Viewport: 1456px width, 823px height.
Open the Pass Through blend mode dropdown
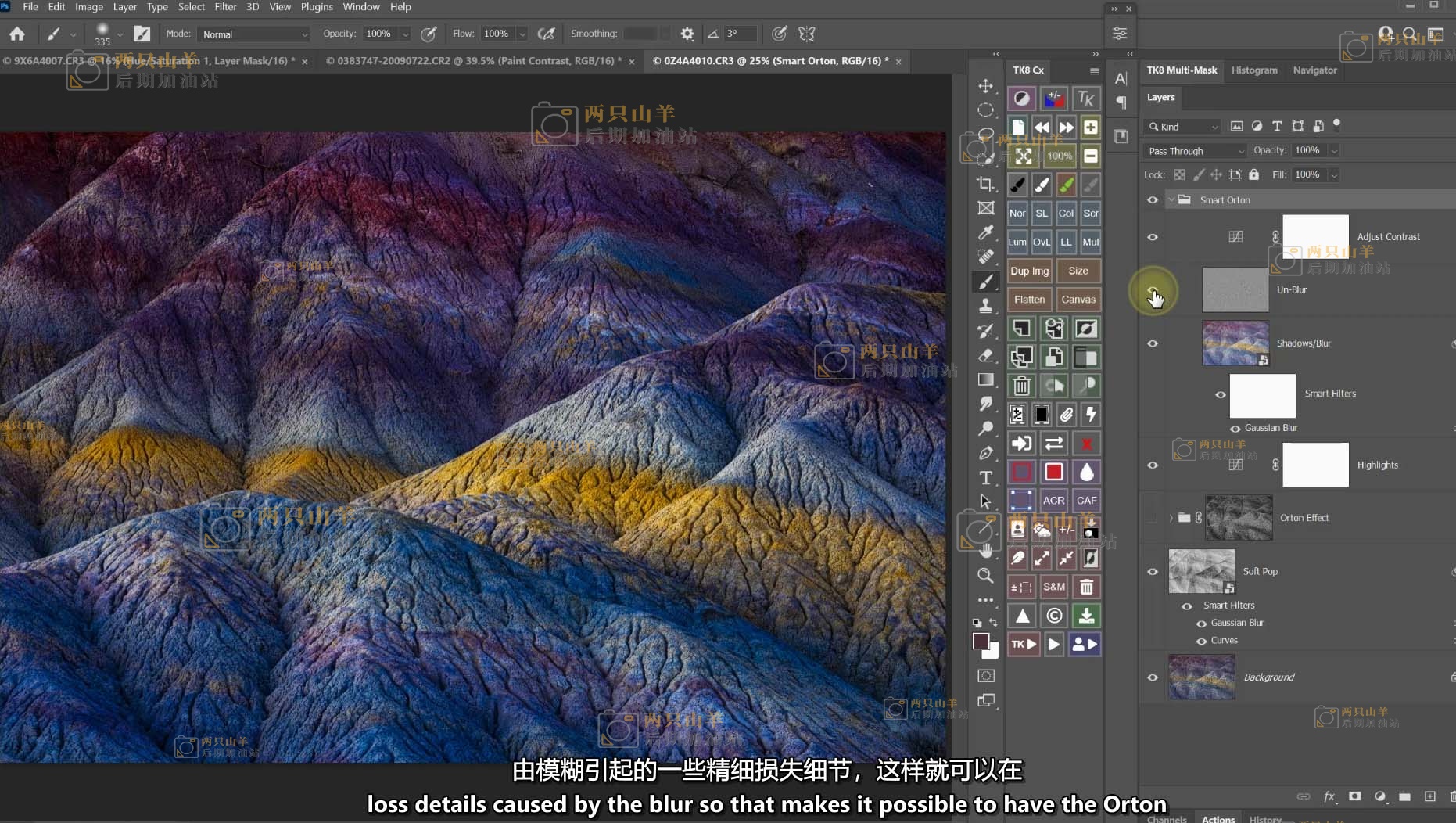coord(1195,151)
